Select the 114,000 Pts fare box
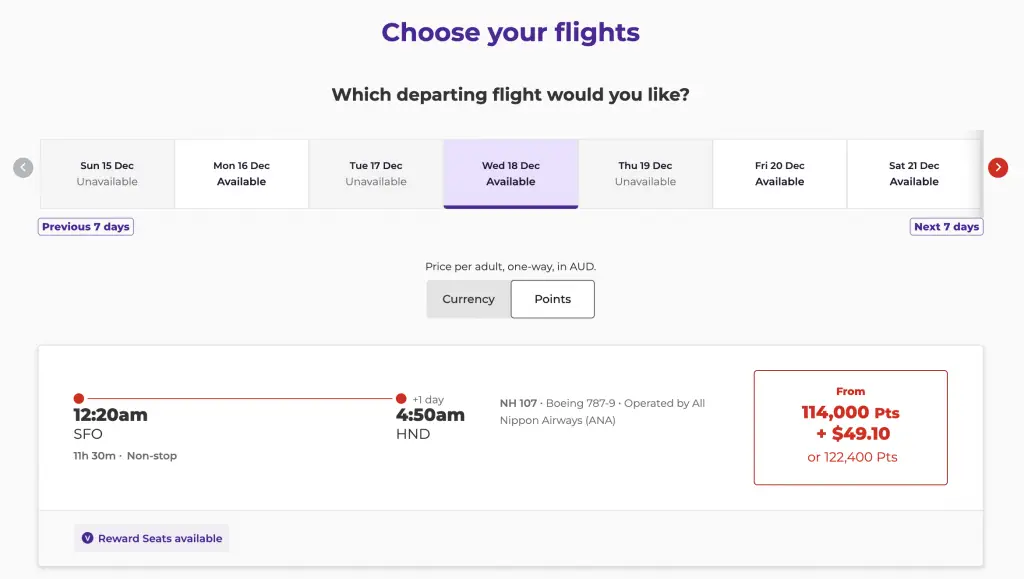The width and height of the screenshot is (1024, 579). point(850,427)
